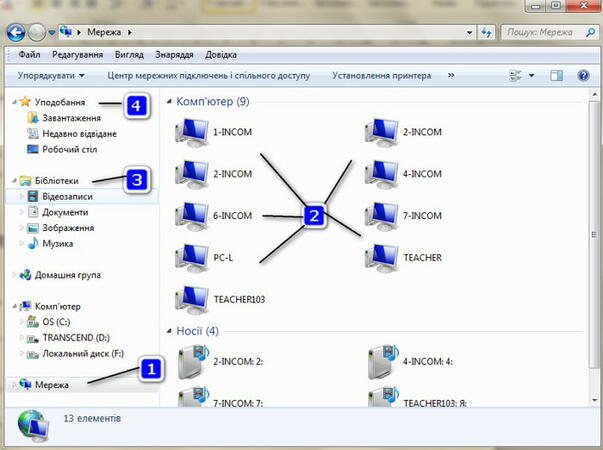Collapse the Комп'ютер (9) group

pos(169,102)
